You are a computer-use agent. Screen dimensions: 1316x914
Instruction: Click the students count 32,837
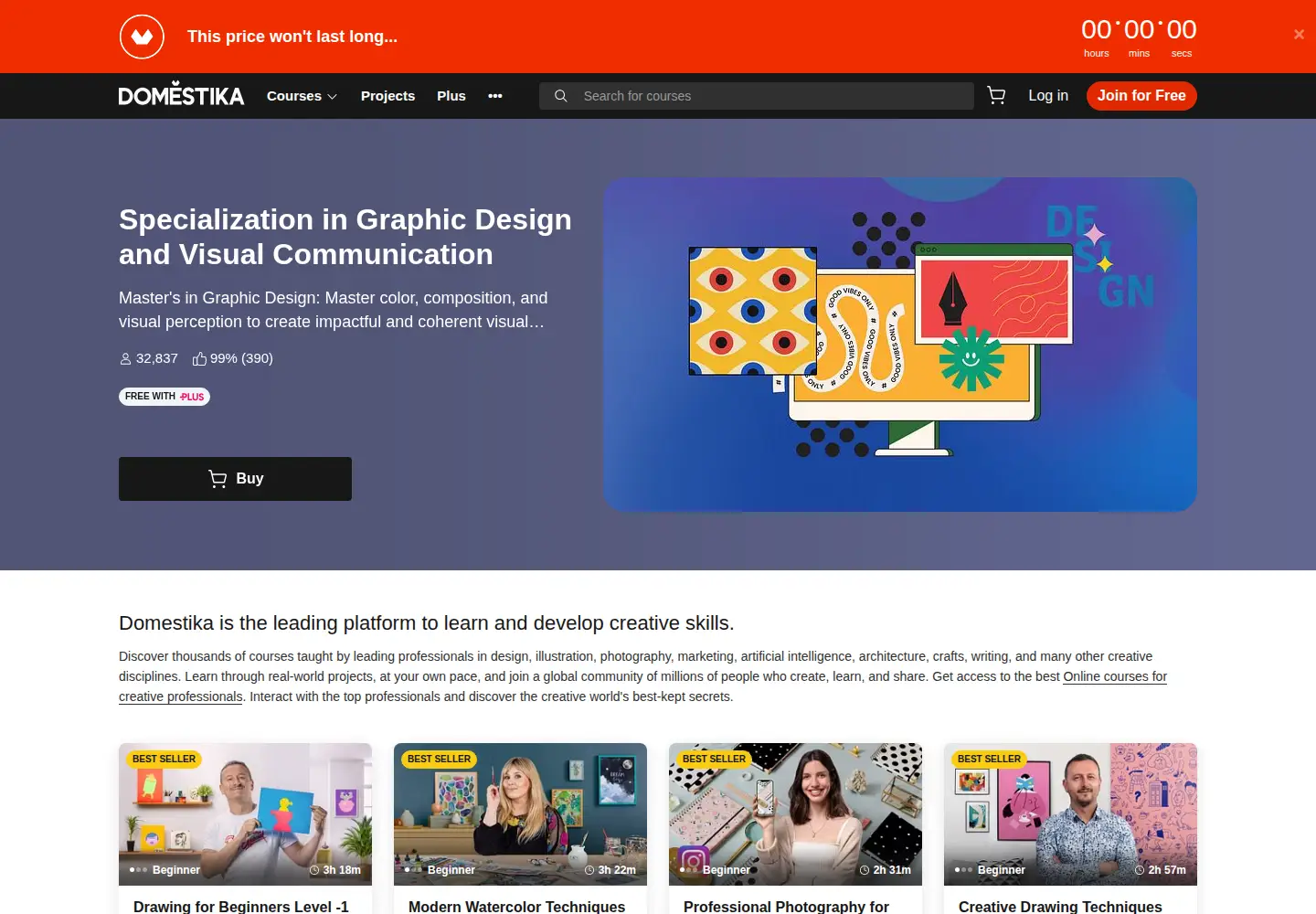pos(149,358)
